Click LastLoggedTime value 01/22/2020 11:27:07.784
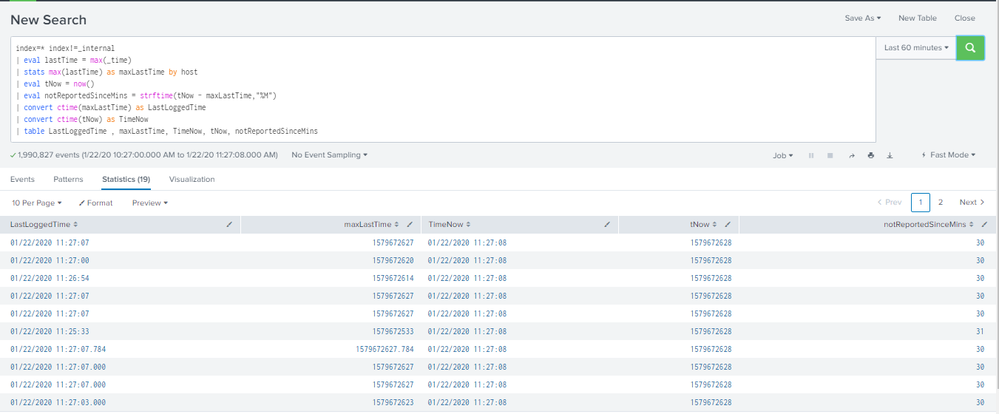 58,349
